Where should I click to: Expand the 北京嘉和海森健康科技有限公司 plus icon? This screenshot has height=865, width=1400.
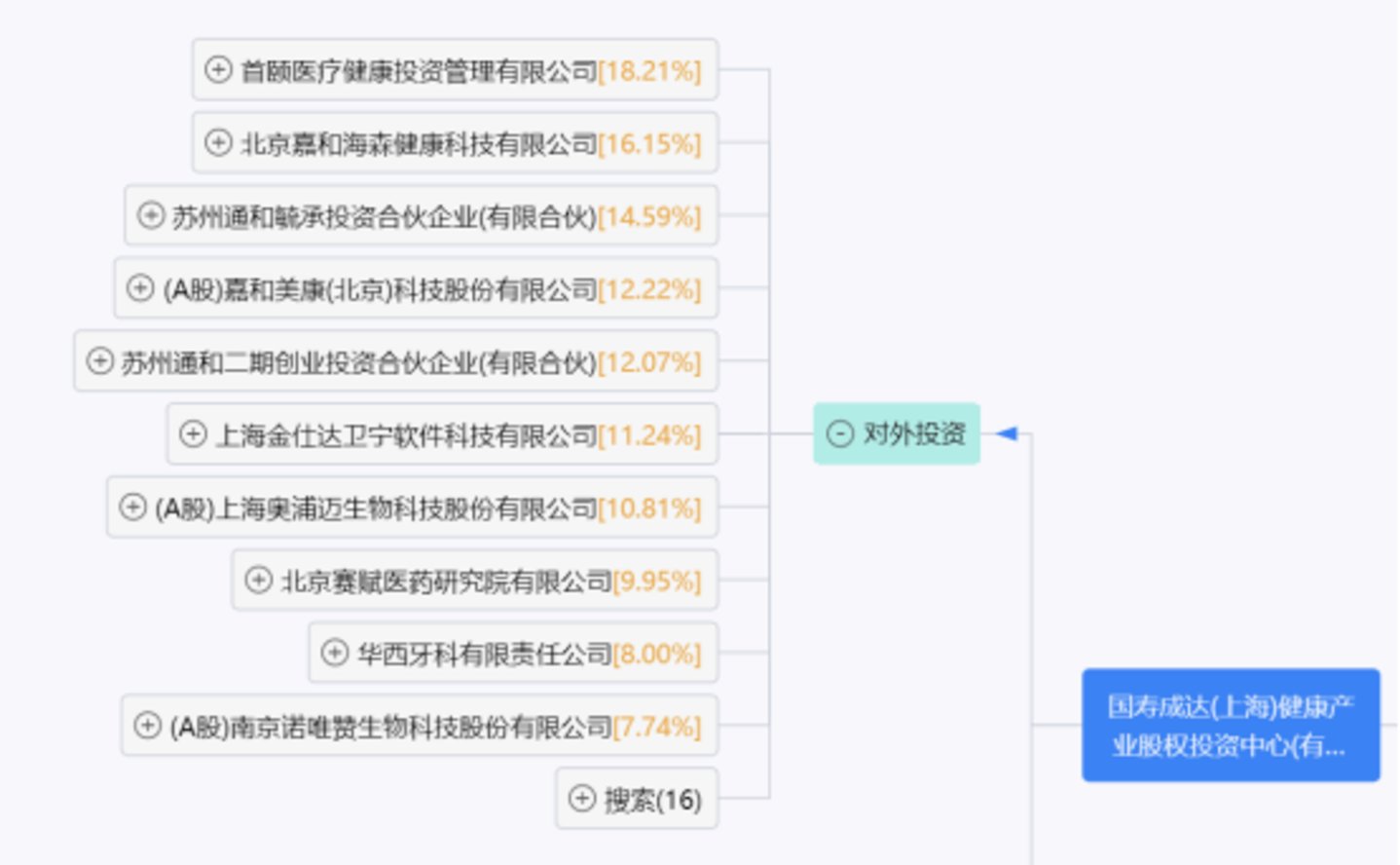coord(218,142)
